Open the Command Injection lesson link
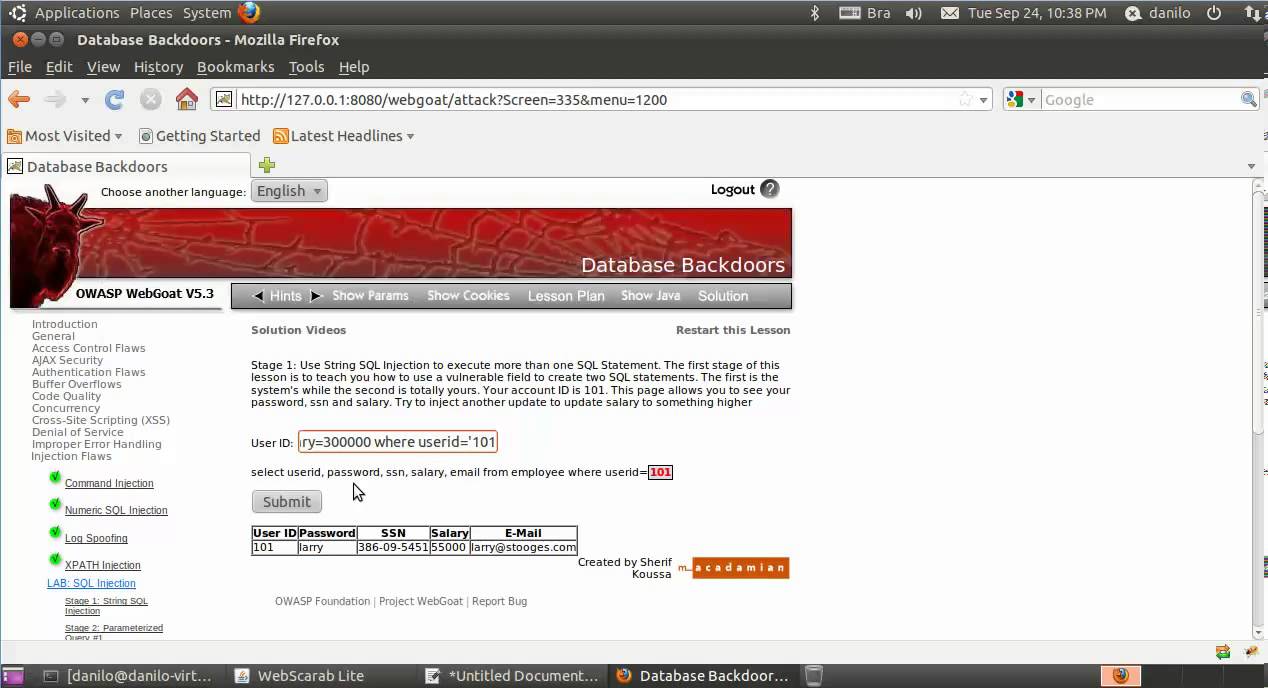Screen dimensions: 1268x688 pyautogui.click(x=109, y=483)
